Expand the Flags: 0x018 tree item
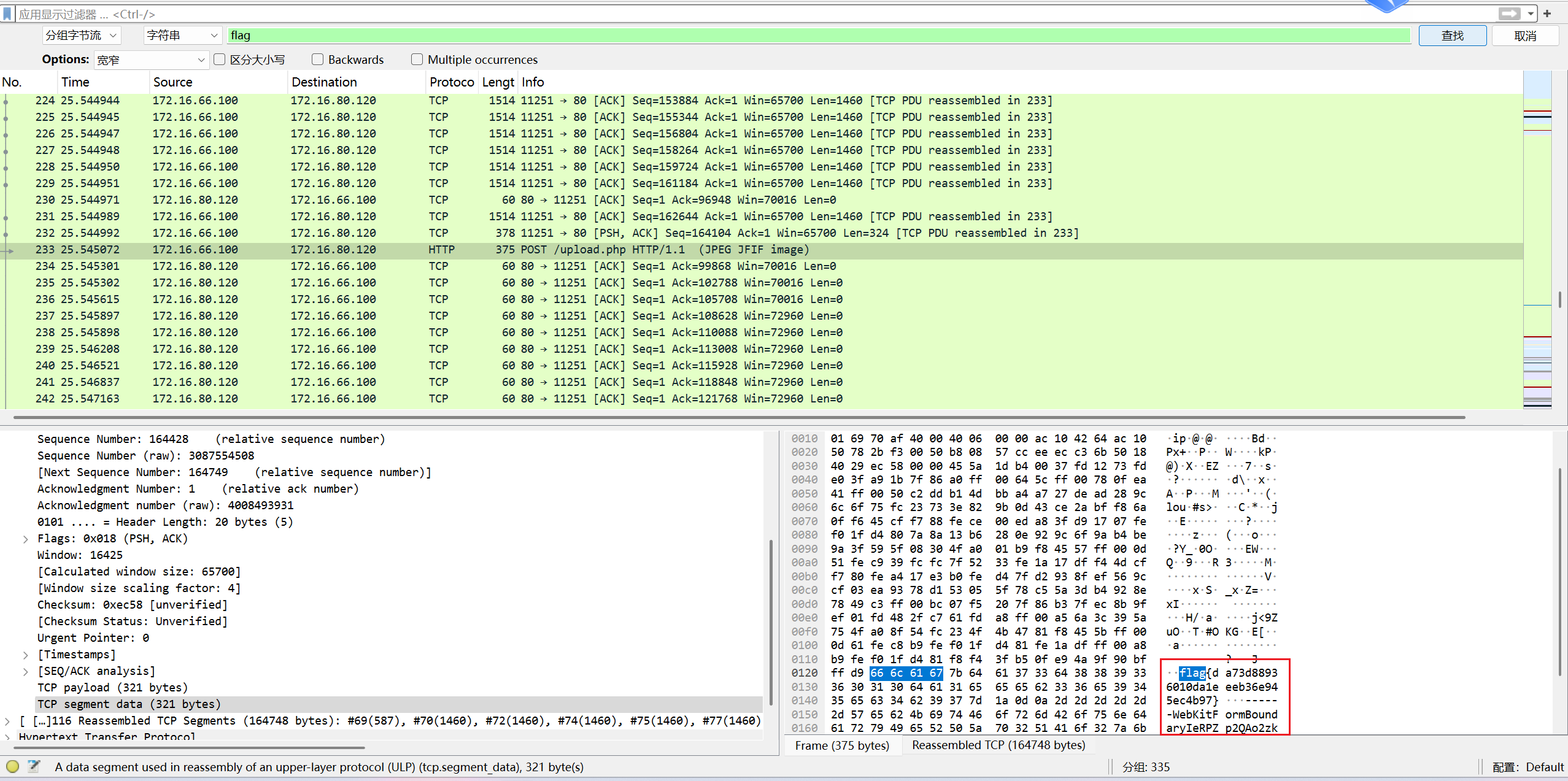 point(26,539)
